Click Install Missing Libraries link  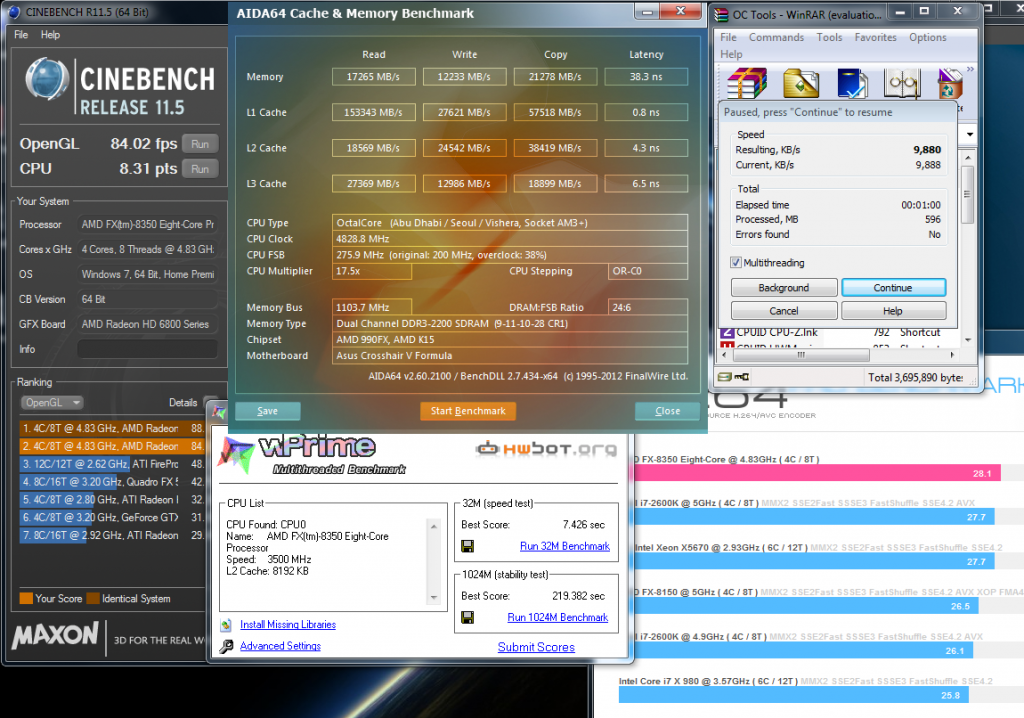click(x=288, y=625)
